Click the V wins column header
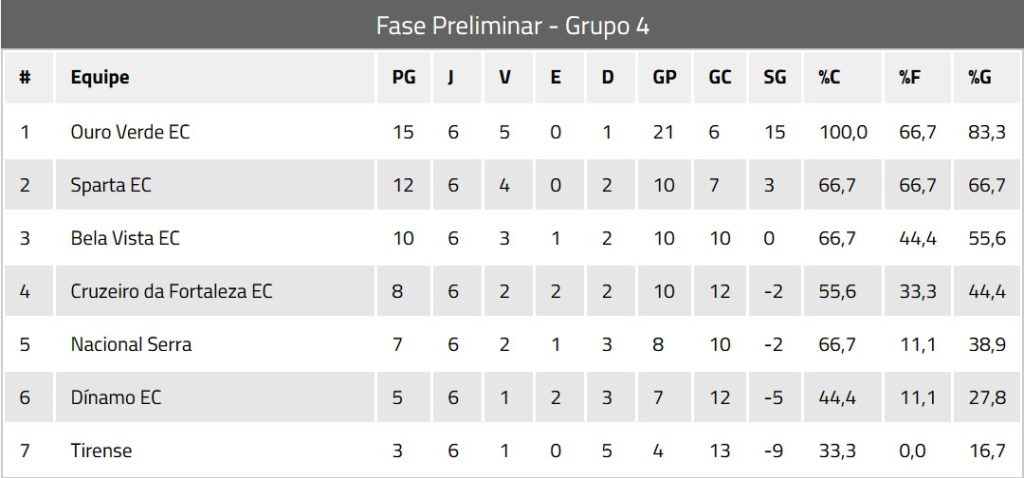The height and width of the screenshot is (478, 1024). (504, 77)
